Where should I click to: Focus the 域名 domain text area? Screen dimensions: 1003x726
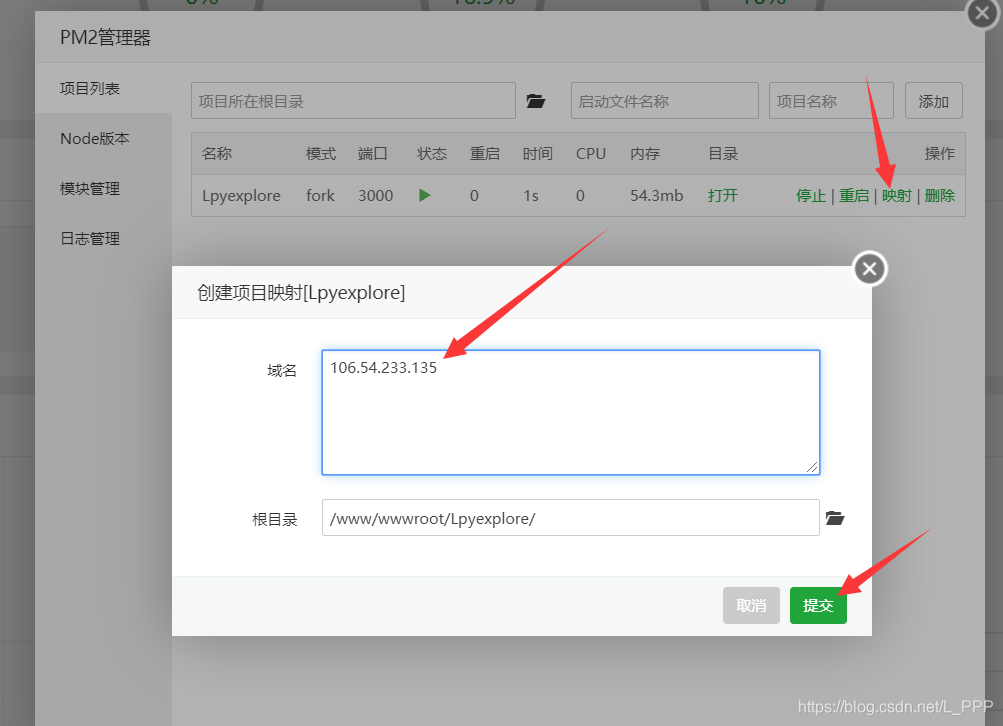point(571,413)
